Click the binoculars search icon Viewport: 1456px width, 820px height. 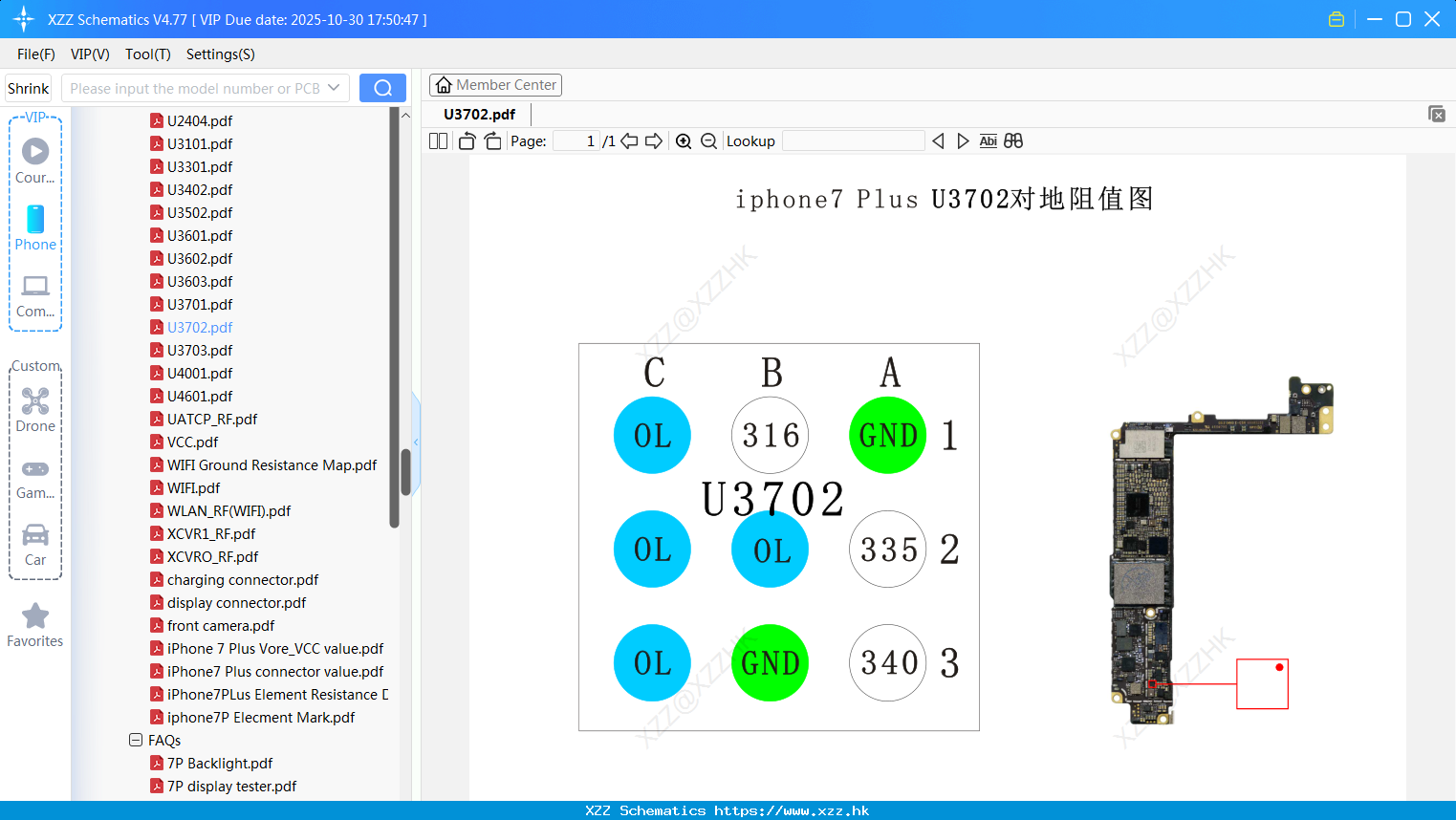1013,141
